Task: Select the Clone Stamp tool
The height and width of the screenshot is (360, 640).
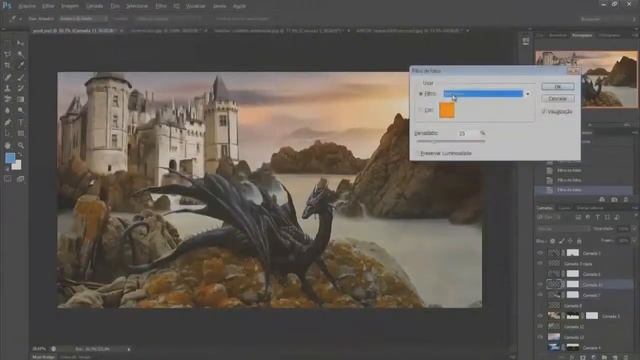Action: coord(7,88)
